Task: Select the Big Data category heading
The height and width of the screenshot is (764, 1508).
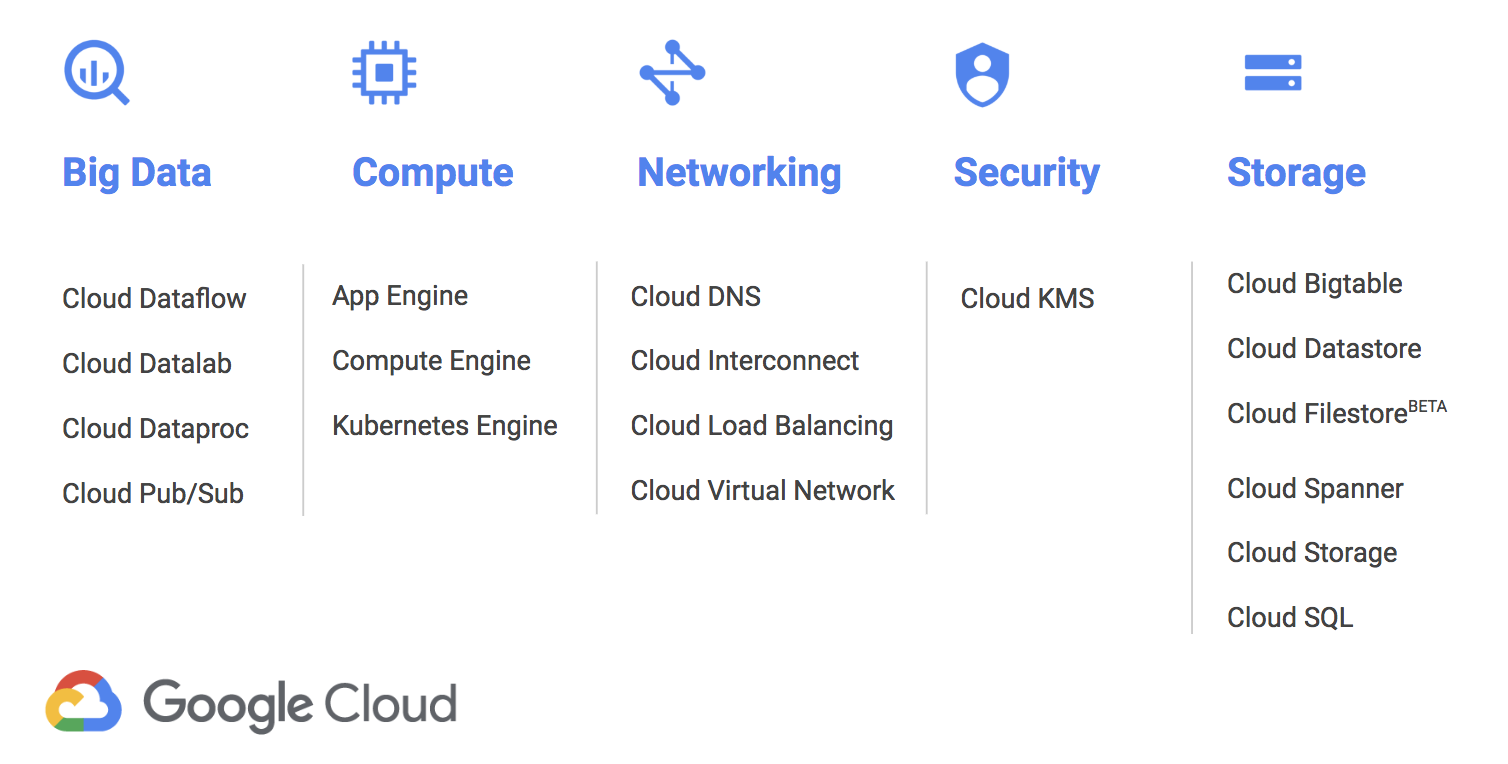Action: tap(137, 173)
